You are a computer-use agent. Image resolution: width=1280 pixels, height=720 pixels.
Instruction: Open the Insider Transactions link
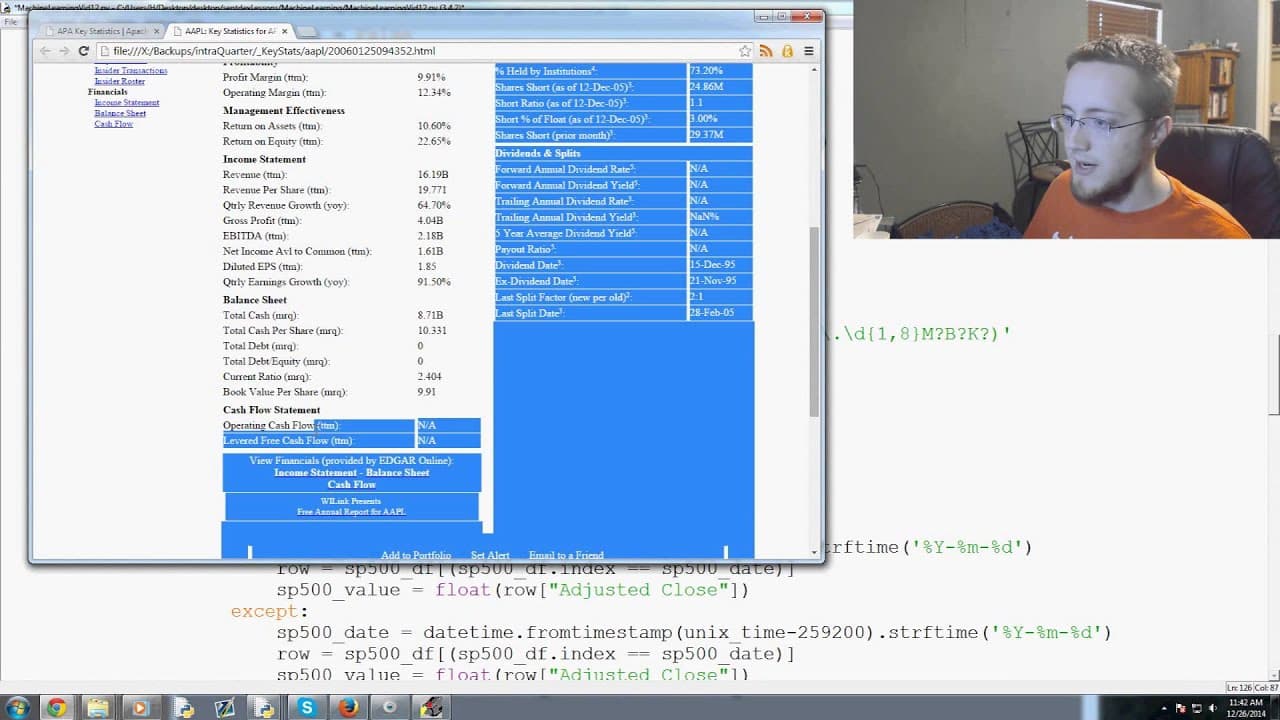click(130, 71)
